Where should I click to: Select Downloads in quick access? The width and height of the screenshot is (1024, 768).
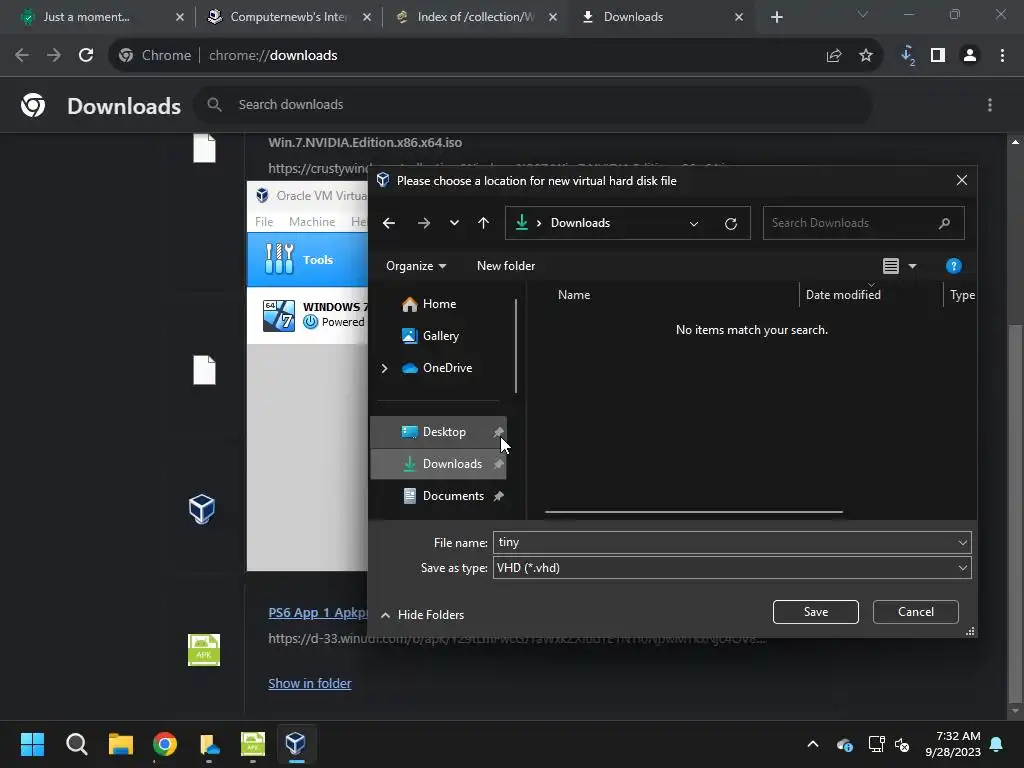coord(438,464)
